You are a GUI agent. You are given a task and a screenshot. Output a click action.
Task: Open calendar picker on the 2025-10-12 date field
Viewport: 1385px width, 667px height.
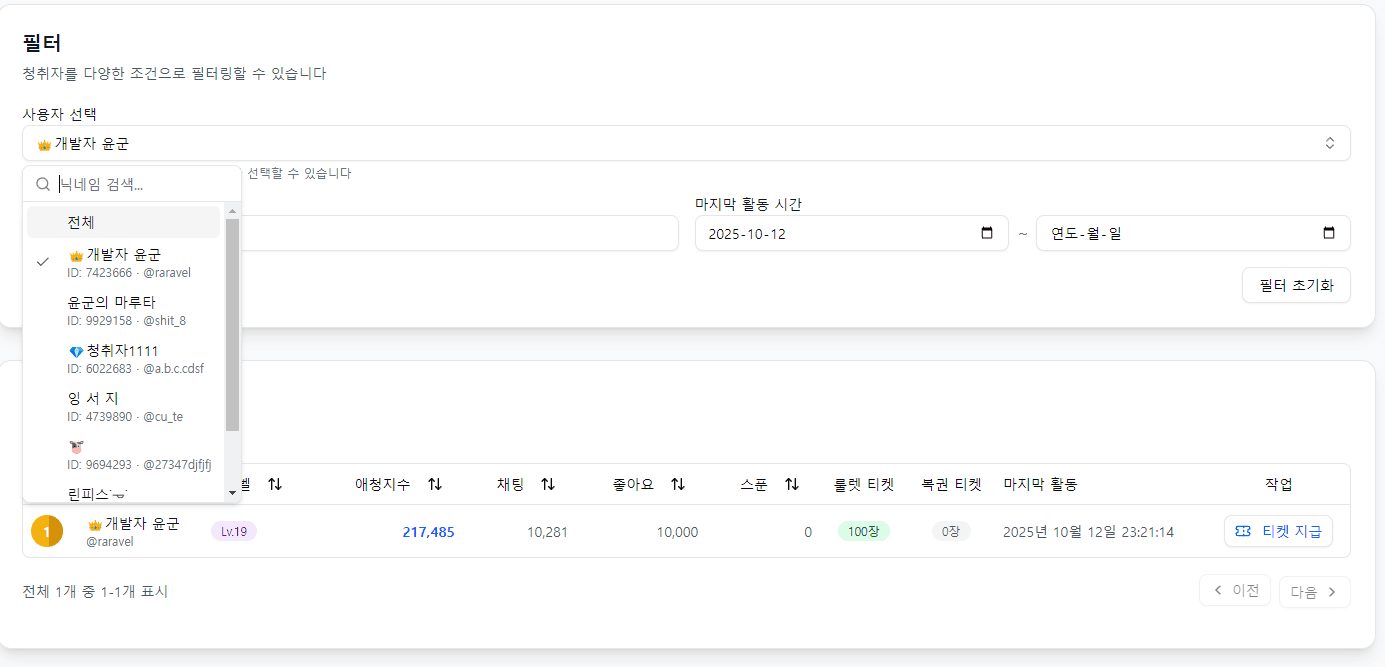(987, 233)
